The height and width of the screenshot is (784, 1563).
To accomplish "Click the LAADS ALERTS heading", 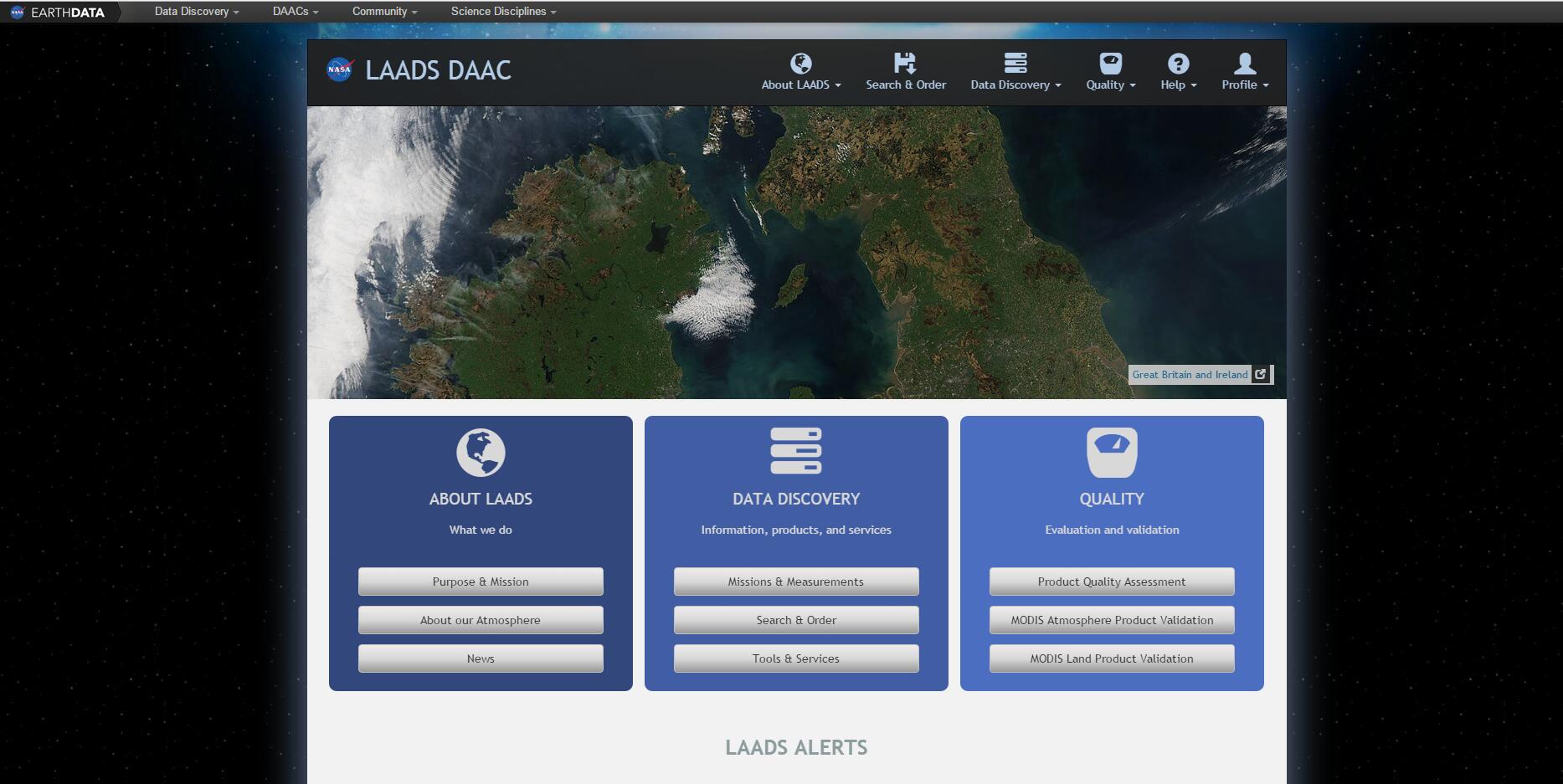I will pyautogui.click(x=796, y=747).
